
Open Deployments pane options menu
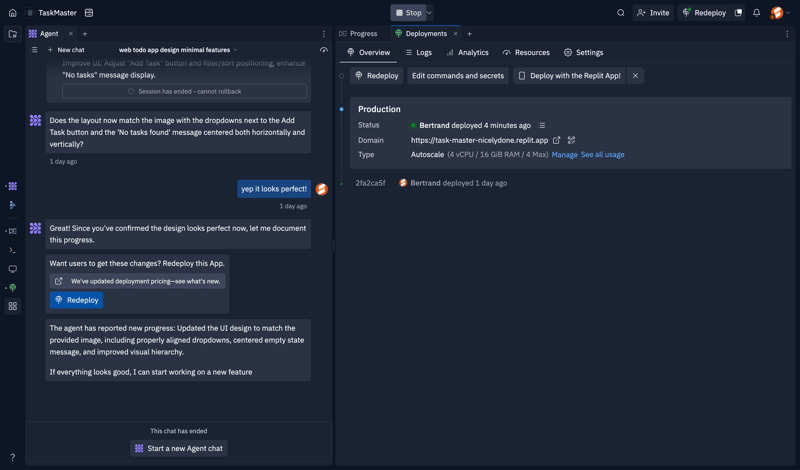coord(787,34)
